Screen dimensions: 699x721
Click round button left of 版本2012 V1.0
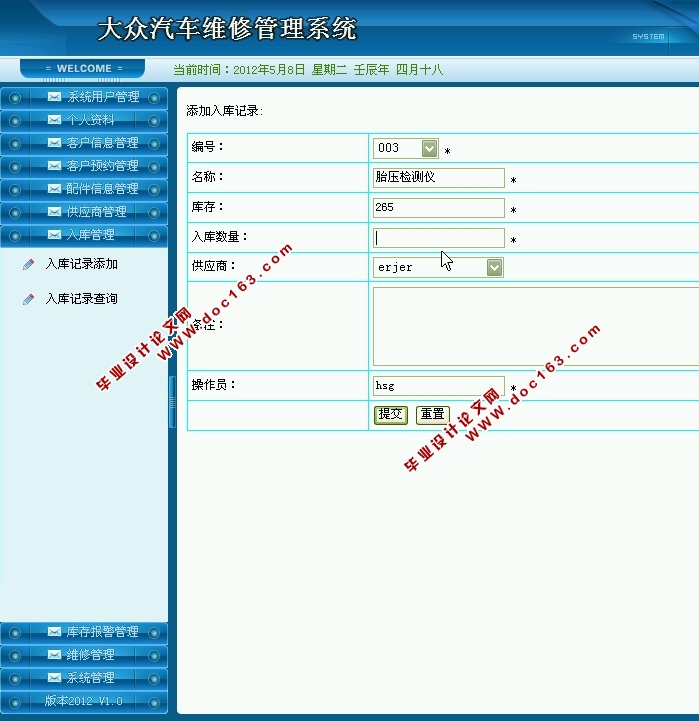(x=15, y=702)
